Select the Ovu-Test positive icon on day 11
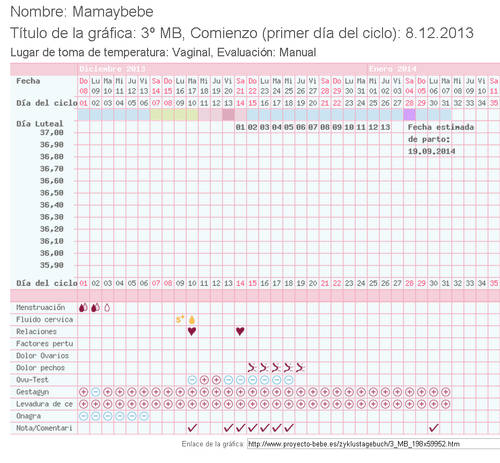500x463 pixels. pos(204,380)
